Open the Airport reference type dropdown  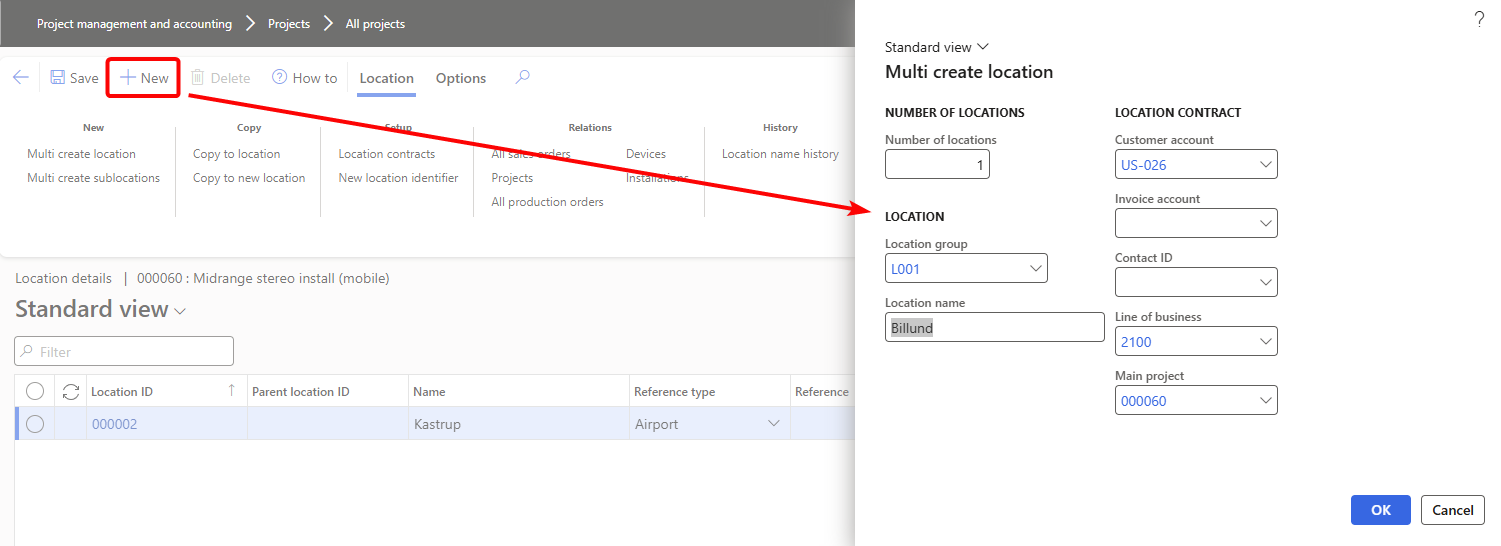pyautogui.click(x=773, y=424)
